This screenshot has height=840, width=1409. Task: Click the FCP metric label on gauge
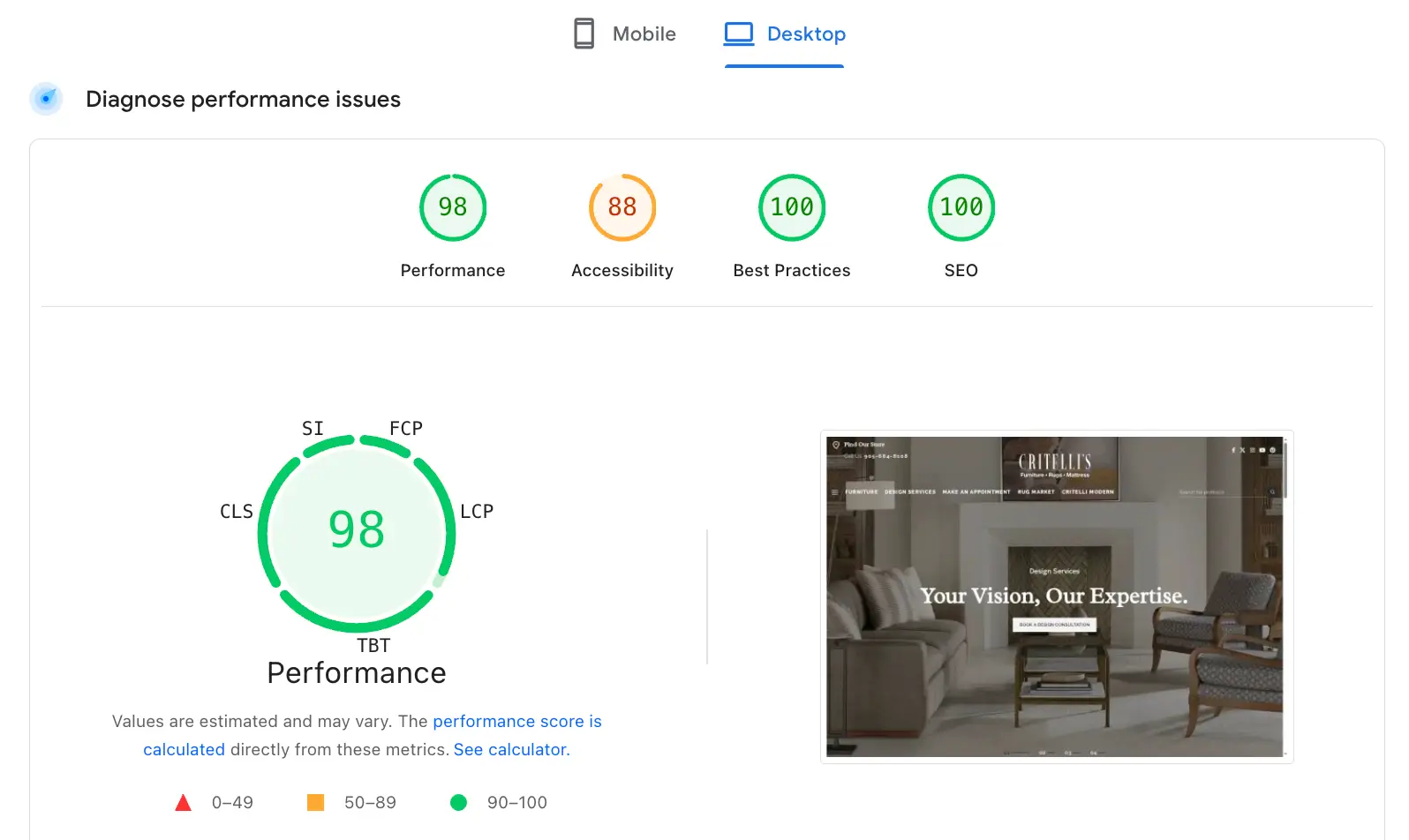tap(406, 429)
